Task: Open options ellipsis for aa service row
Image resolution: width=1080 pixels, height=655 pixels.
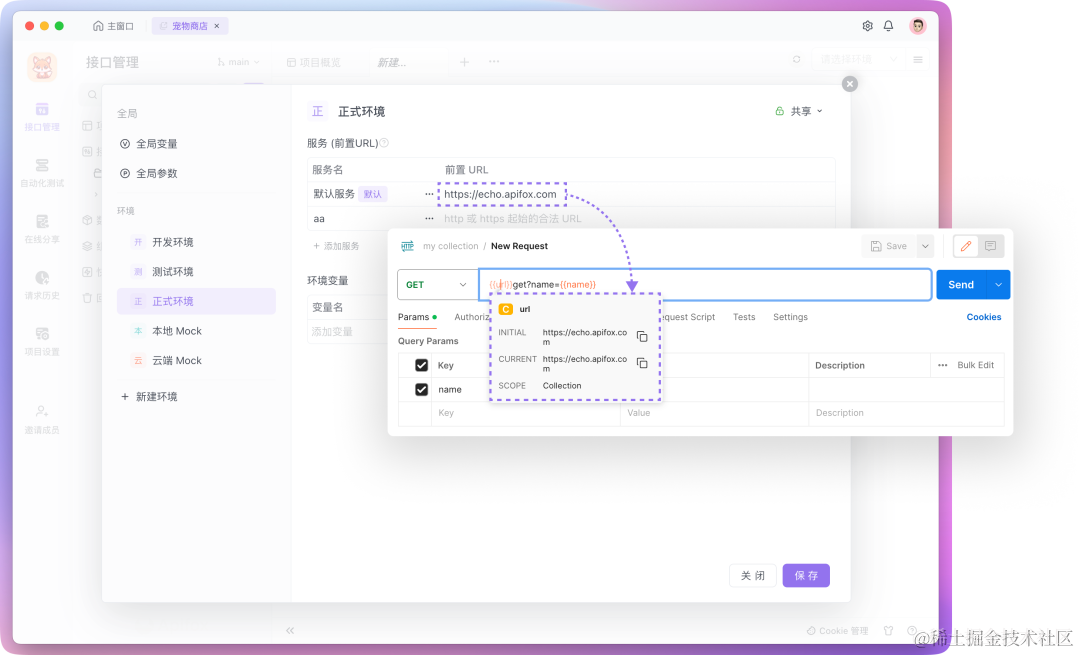Action: pyautogui.click(x=429, y=219)
